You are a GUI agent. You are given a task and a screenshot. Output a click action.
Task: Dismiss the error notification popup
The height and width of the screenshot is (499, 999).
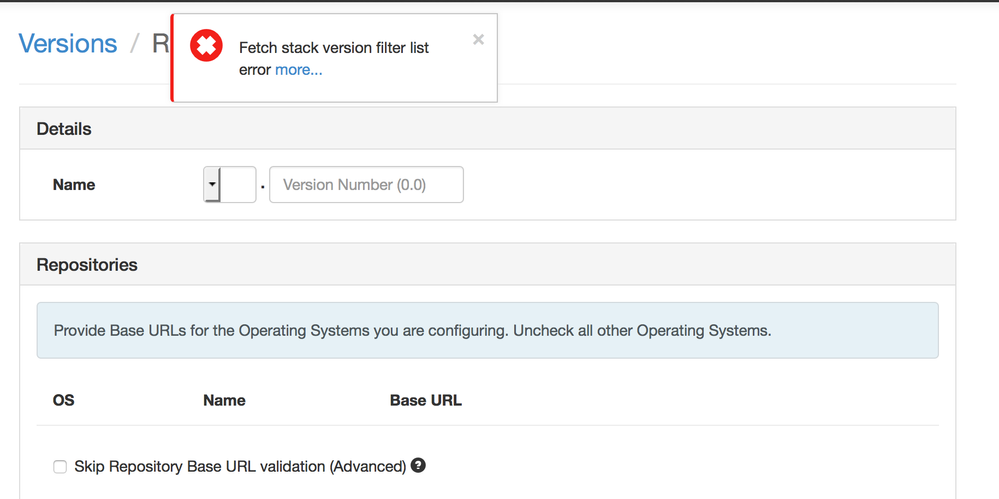point(478,40)
